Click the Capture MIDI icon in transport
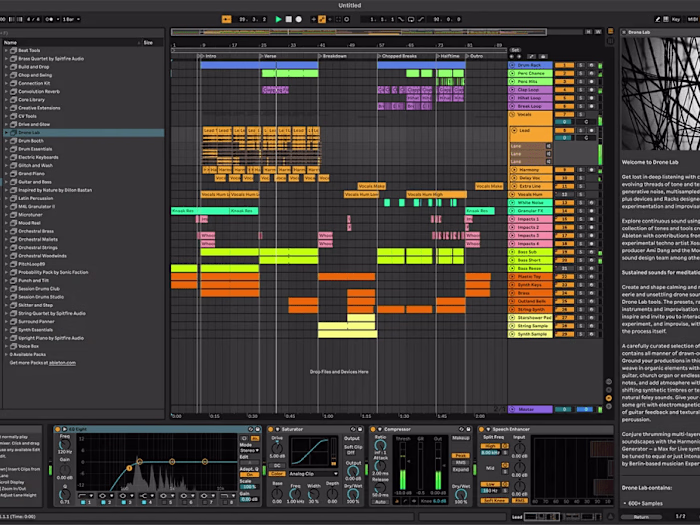Viewport: 700px width, 525px height. (x=338, y=19)
